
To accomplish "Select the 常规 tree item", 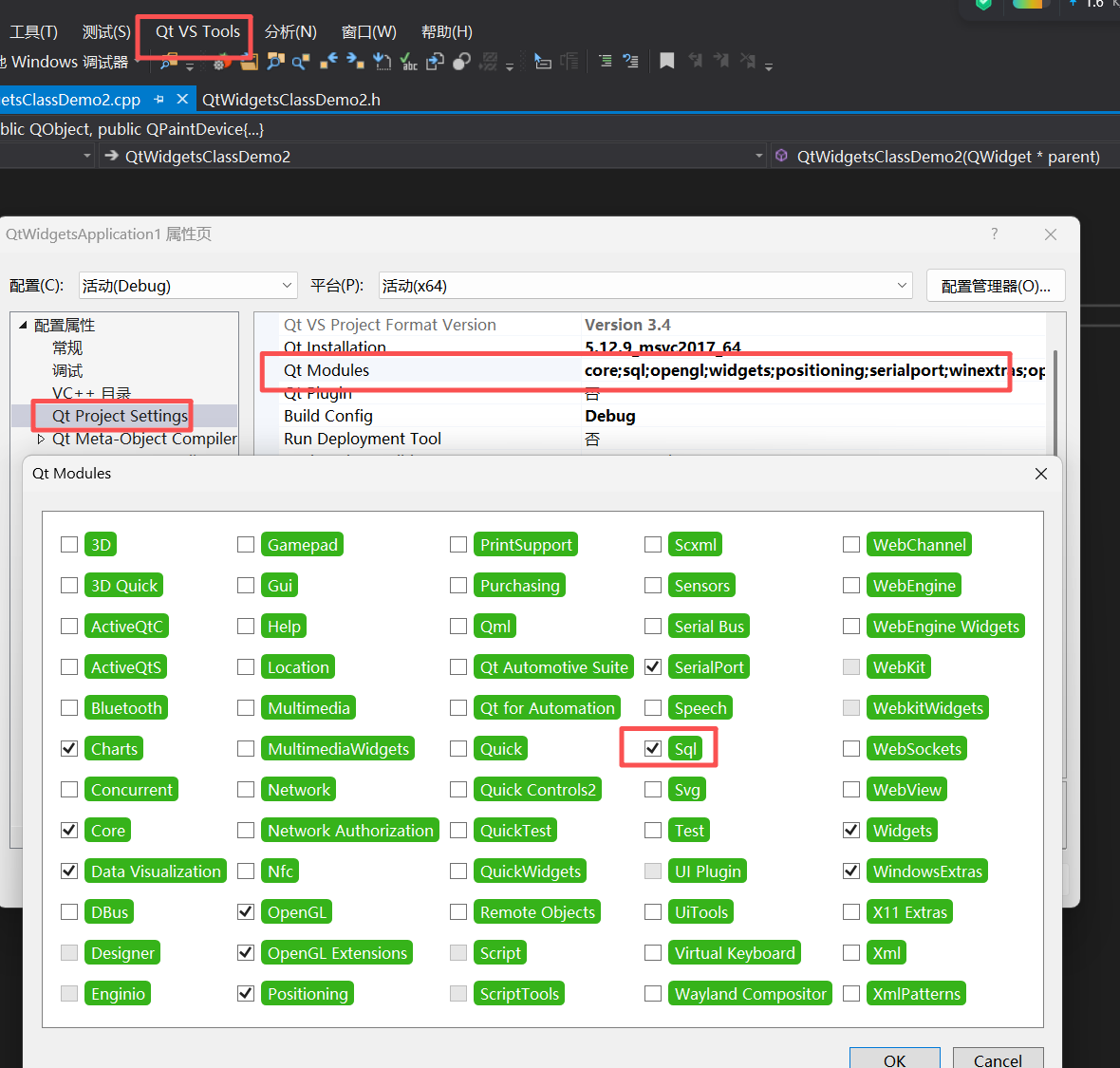I will [x=67, y=347].
